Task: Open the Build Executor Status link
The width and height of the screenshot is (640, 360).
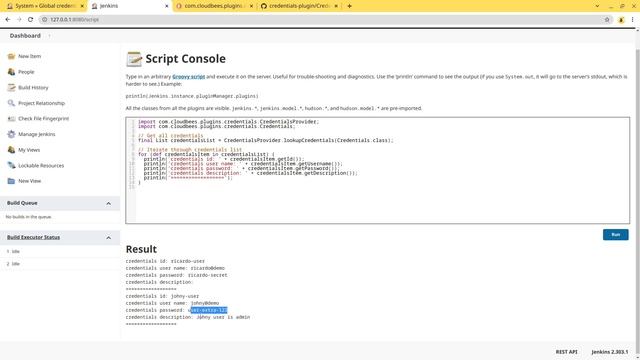Action: (33, 237)
